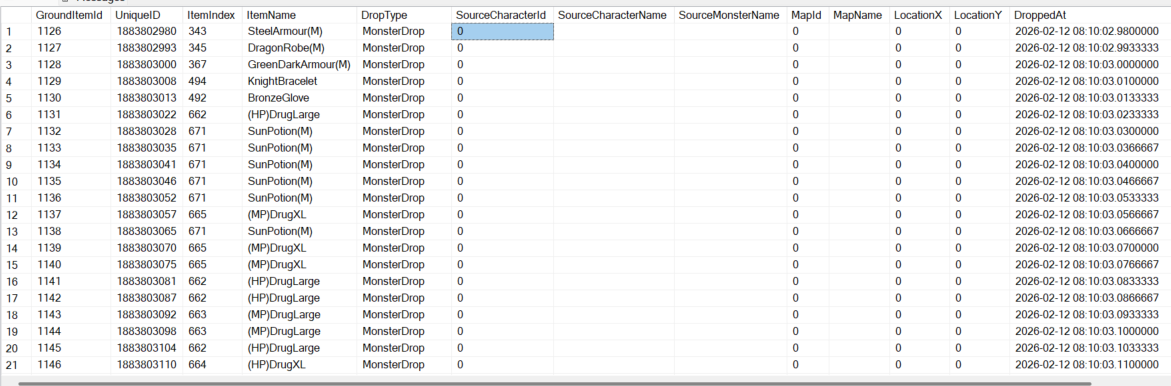This screenshot has height=386, width=1171.
Task: Select the DropType column header
Action: pos(403,15)
